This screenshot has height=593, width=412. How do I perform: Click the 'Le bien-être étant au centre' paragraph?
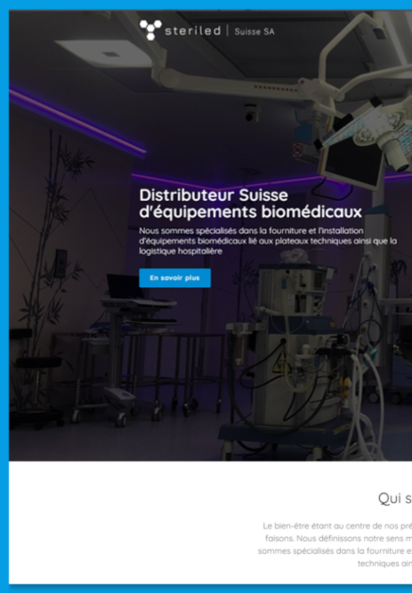click(337, 526)
